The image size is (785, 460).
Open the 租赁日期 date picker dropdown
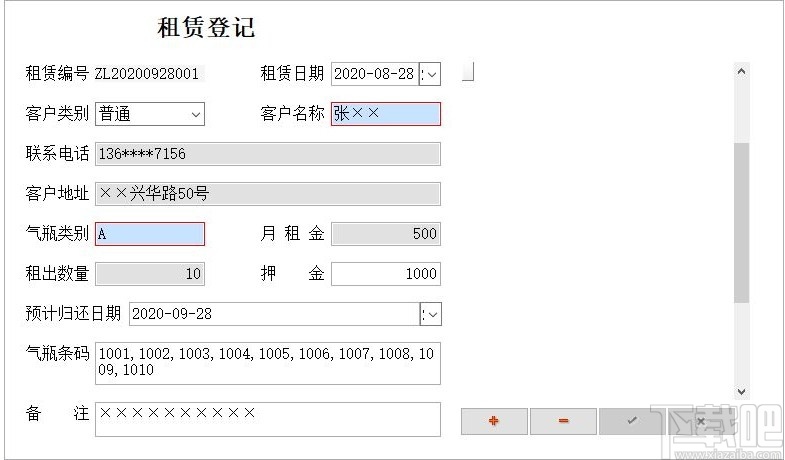[430, 74]
